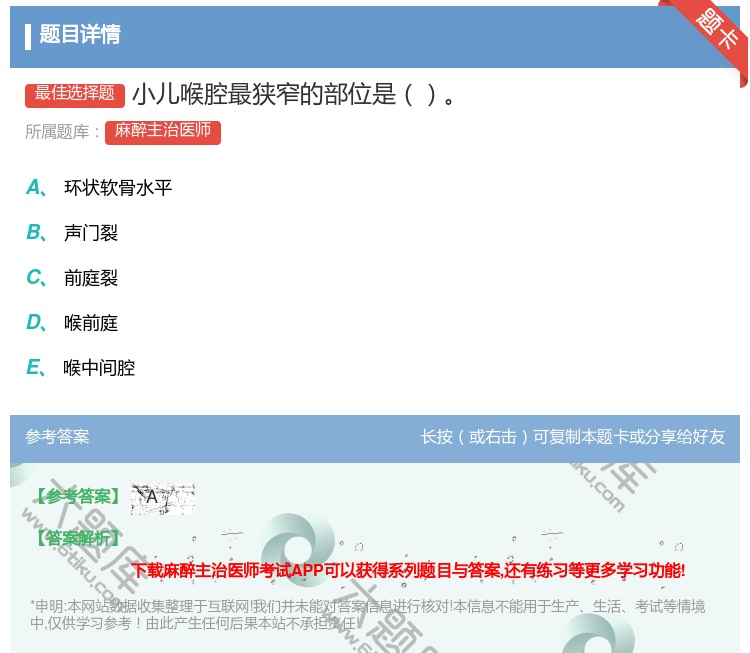The height and width of the screenshot is (653, 750).
Task: Click the captcha-style answer image showing A
Action: [x=162, y=497]
